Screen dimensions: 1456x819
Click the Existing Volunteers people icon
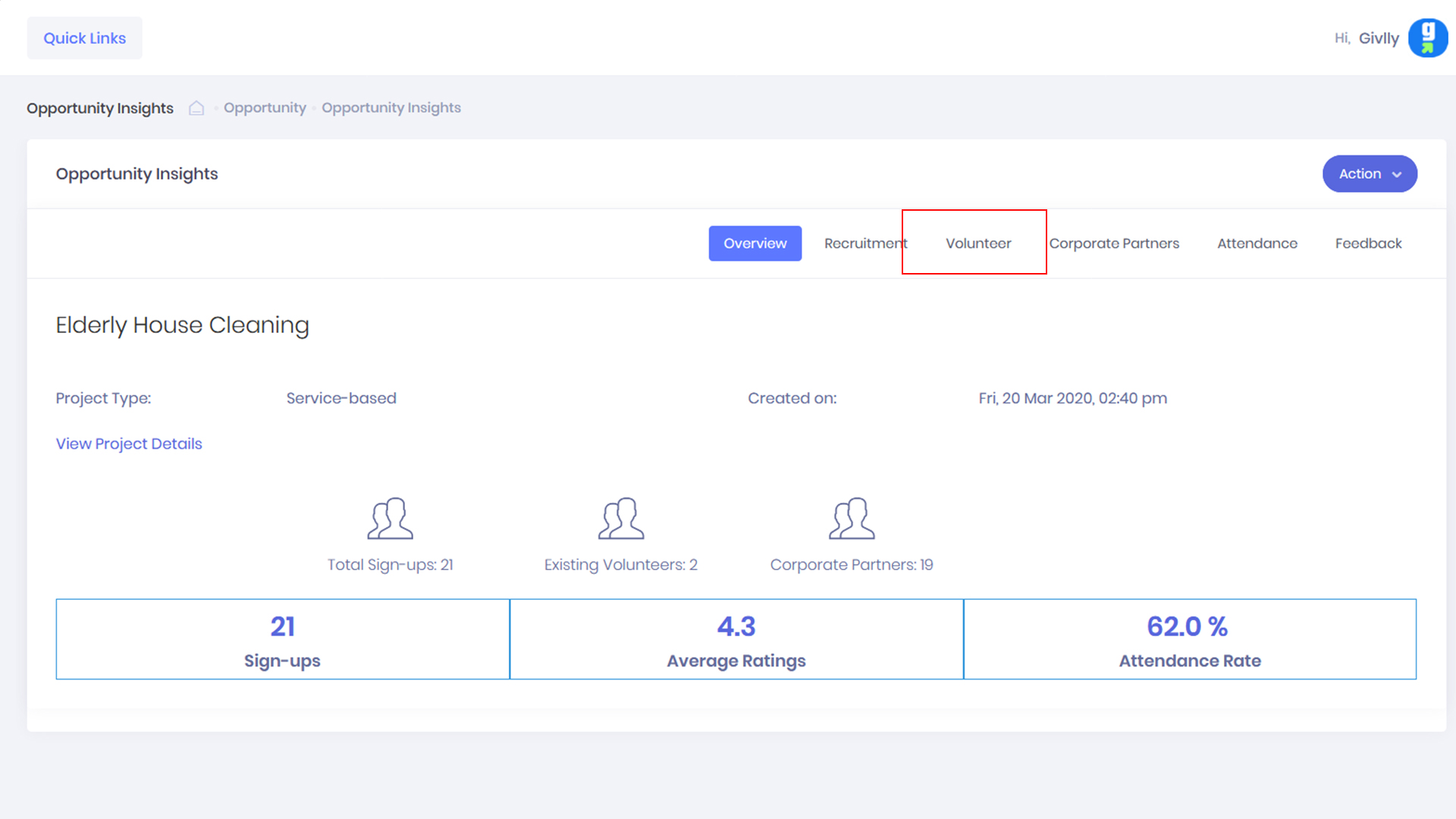(620, 519)
